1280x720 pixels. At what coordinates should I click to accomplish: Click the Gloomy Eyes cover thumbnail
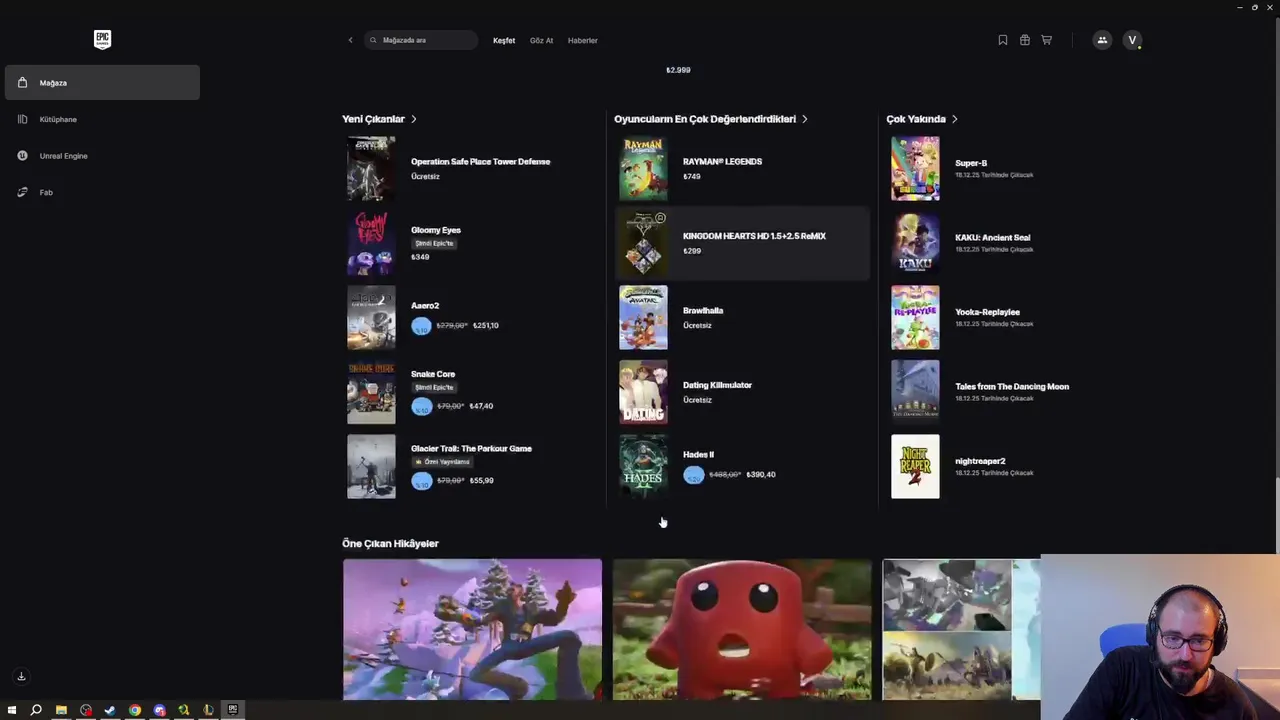371,243
